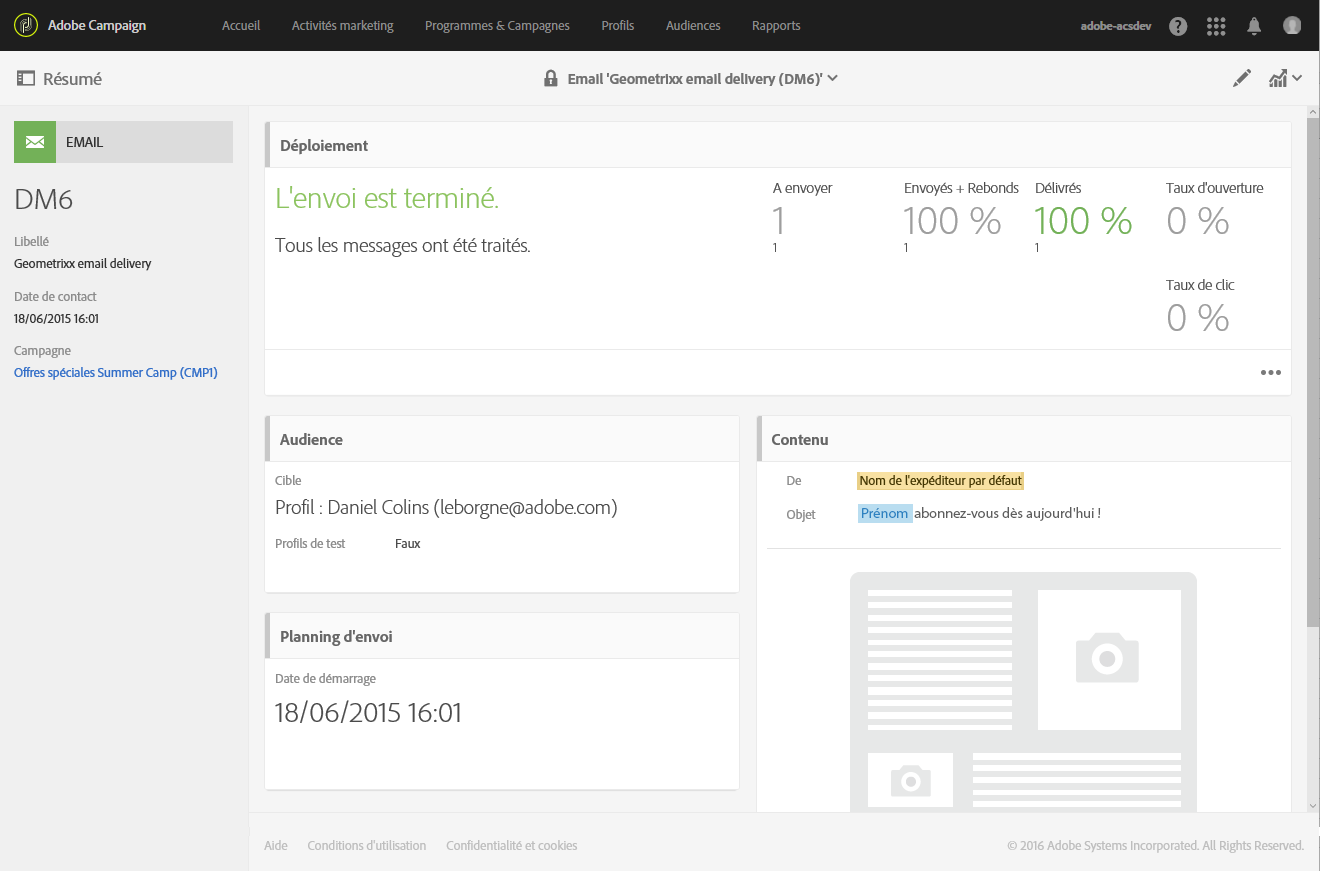
Task: Click the padlock icon beside the email title
Action: (550, 78)
